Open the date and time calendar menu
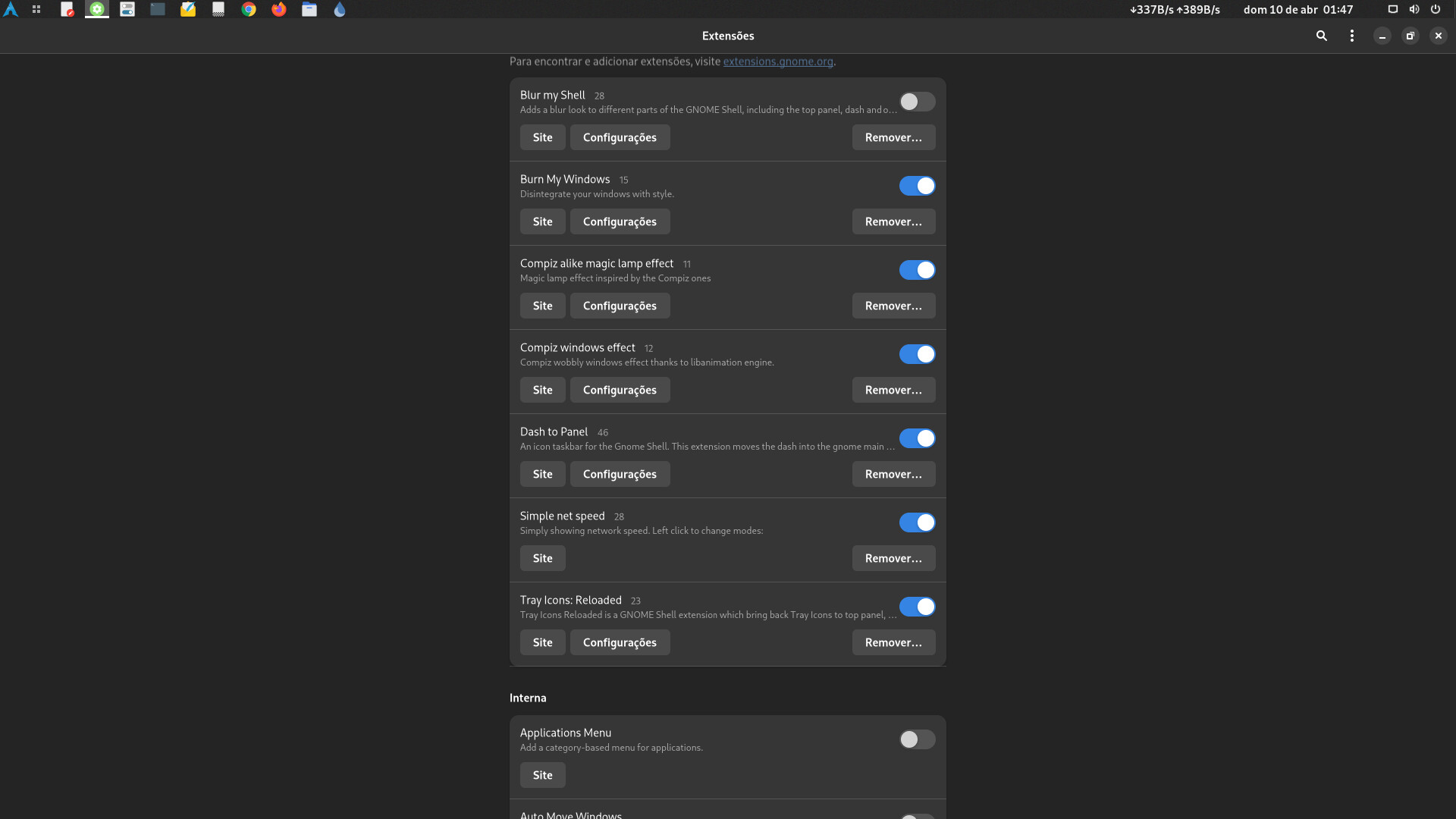1456x819 pixels. point(1298,10)
